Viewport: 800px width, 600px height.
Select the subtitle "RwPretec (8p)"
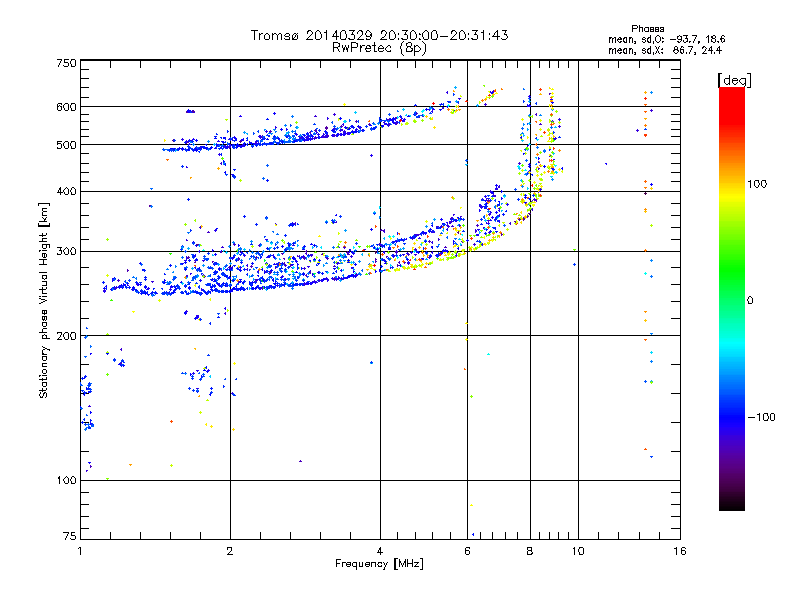[x=379, y=48]
